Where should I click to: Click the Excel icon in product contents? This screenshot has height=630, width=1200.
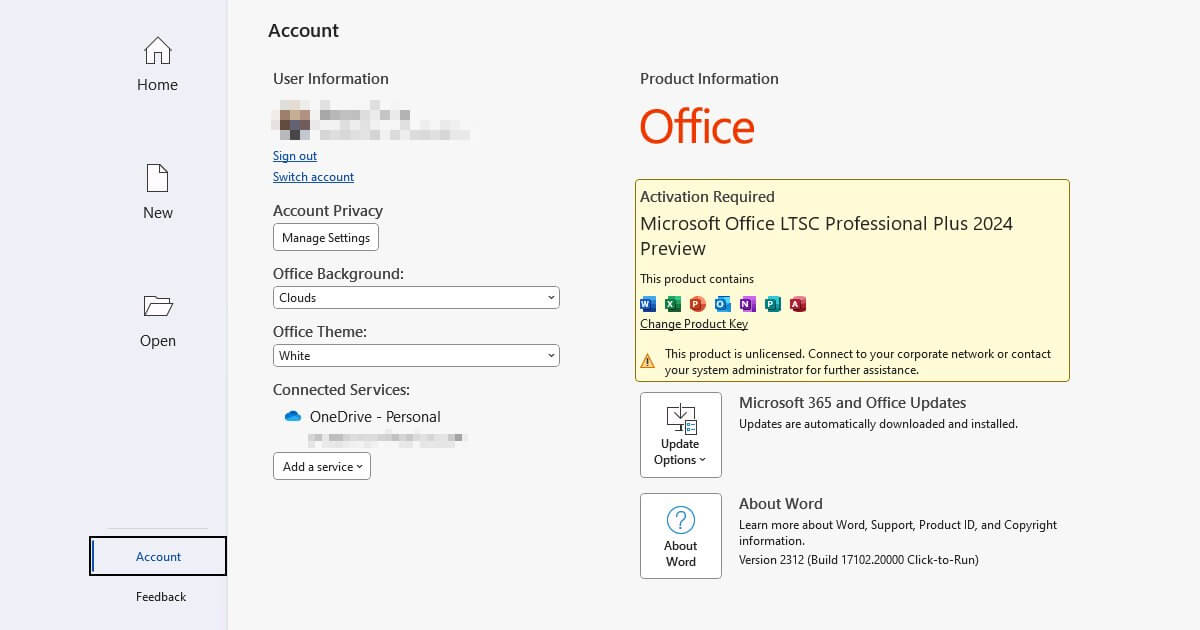[x=673, y=303]
